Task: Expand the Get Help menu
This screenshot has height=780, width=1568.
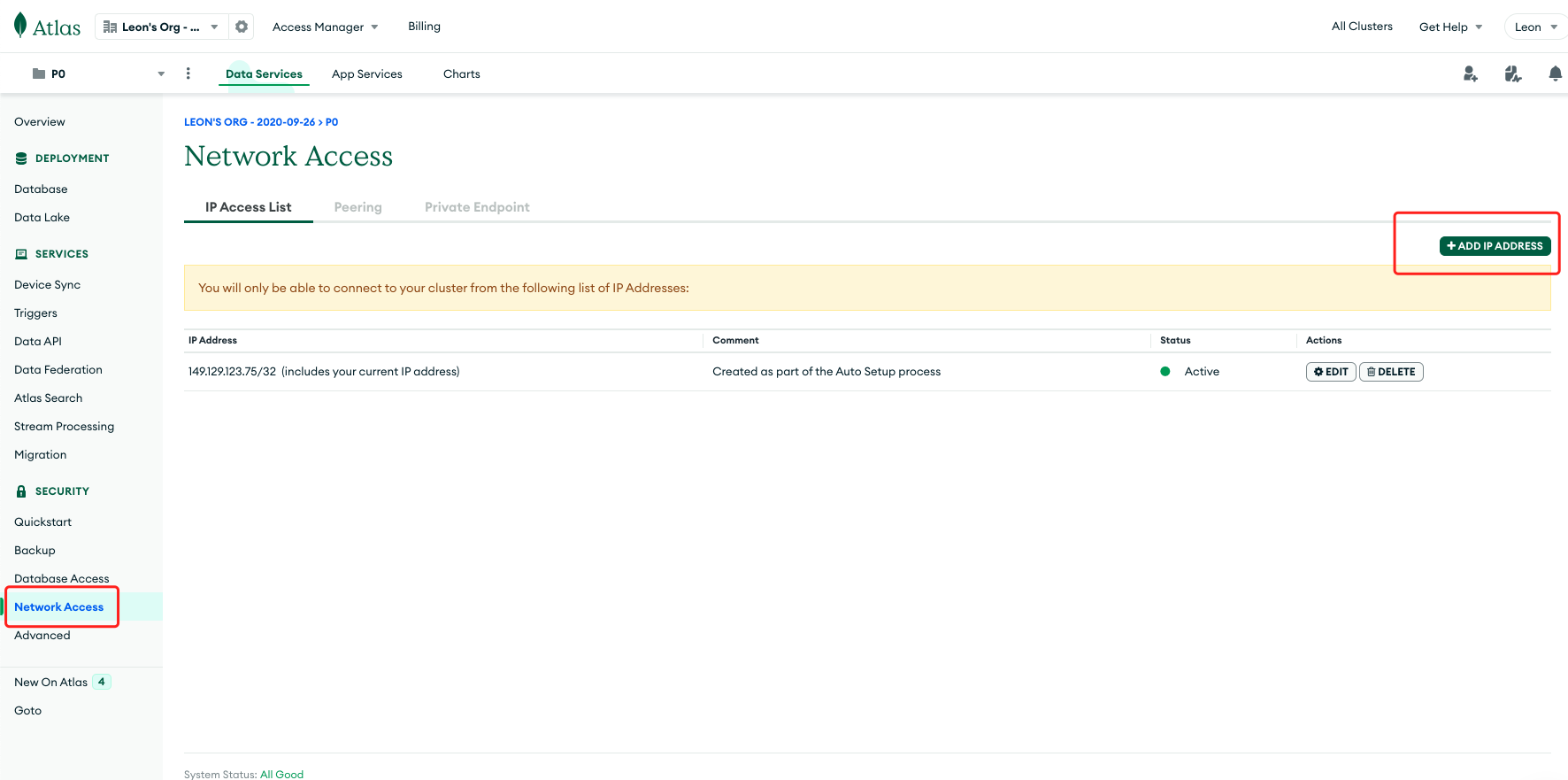Action: tap(1451, 27)
